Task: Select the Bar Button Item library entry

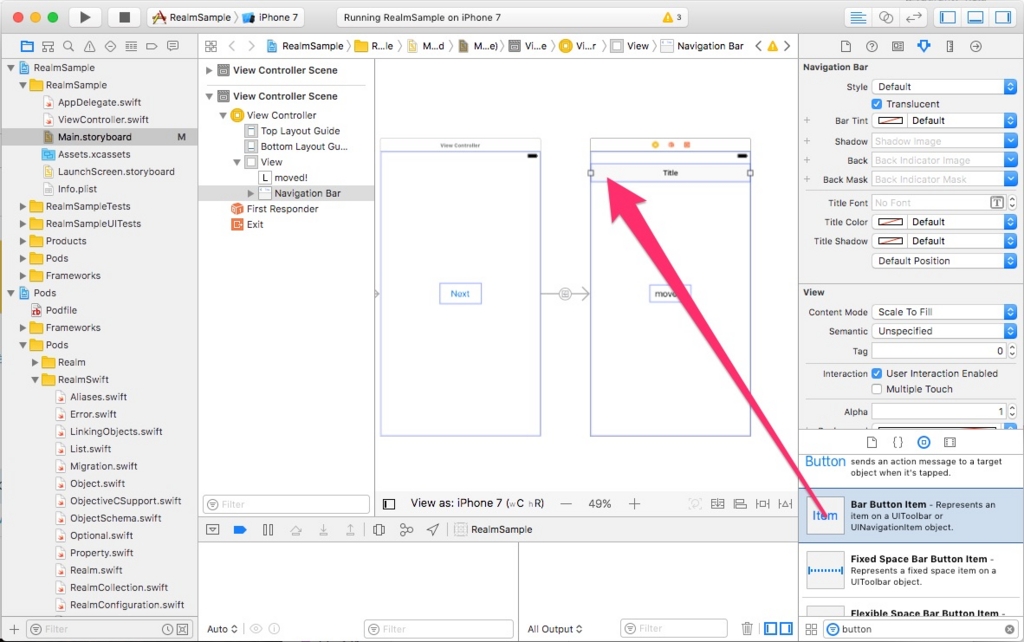Action: tap(911, 515)
